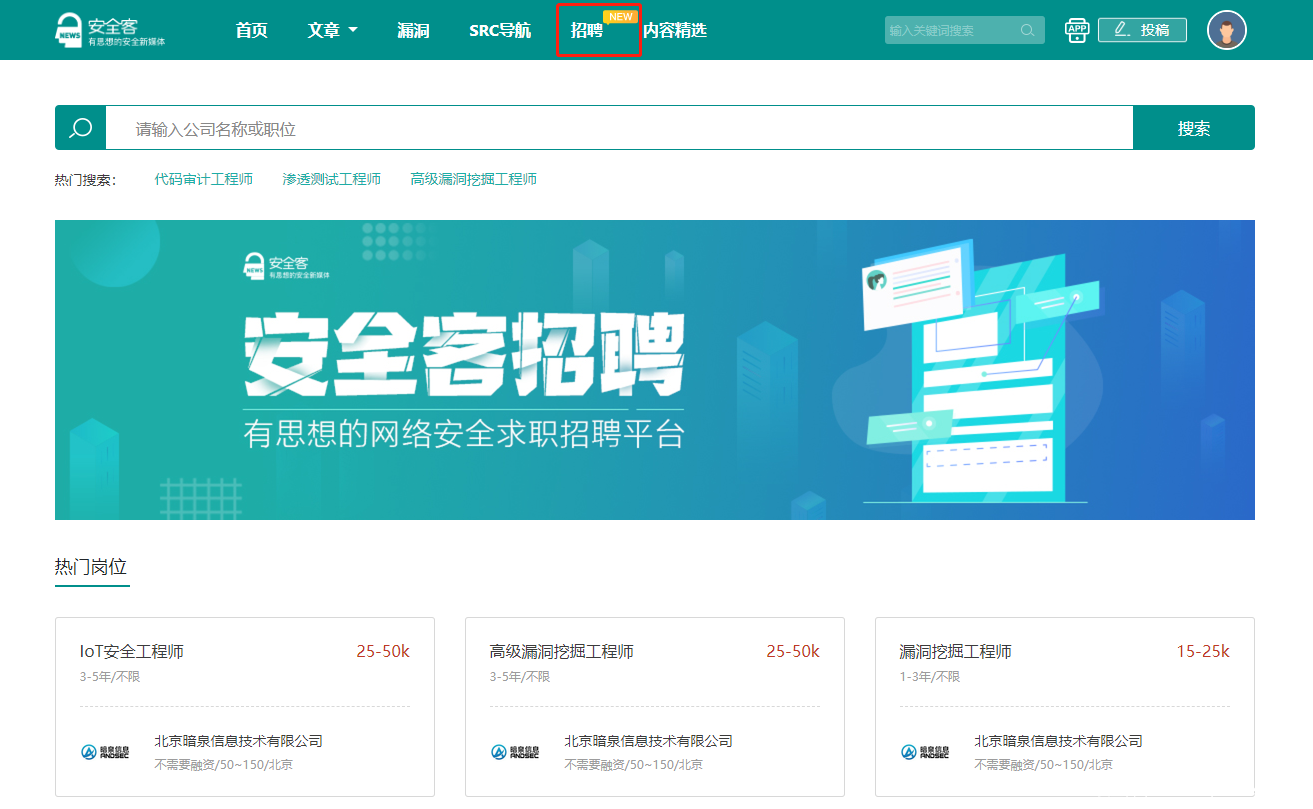Screen dimensions: 1313x809
Task: Open the 漏洞 navigation item
Action: [413, 30]
